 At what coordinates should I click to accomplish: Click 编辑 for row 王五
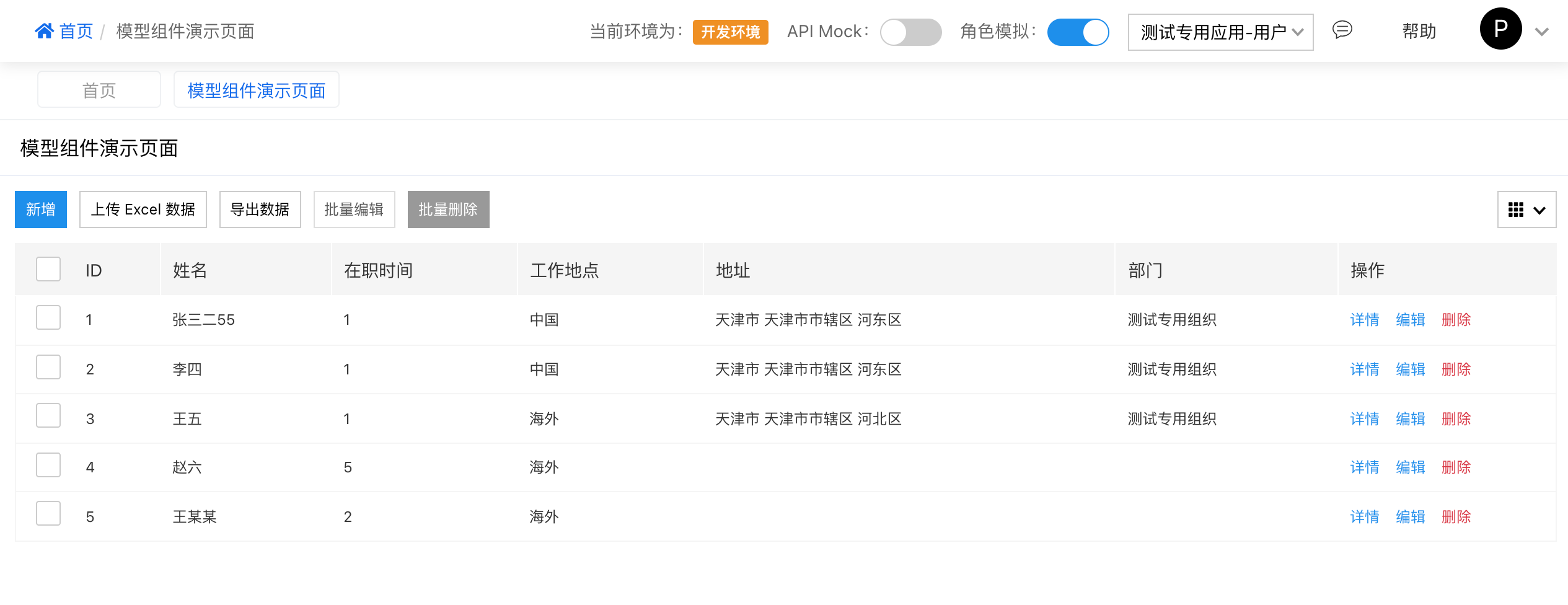tap(1411, 419)
